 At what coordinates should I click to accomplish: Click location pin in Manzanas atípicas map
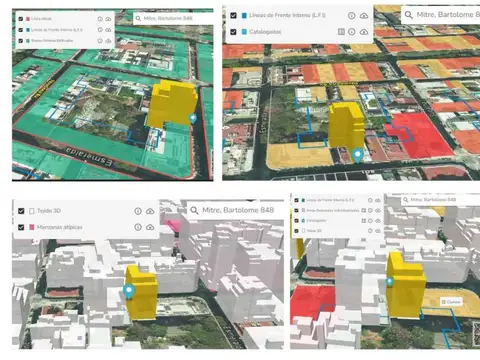pos(129,291)
